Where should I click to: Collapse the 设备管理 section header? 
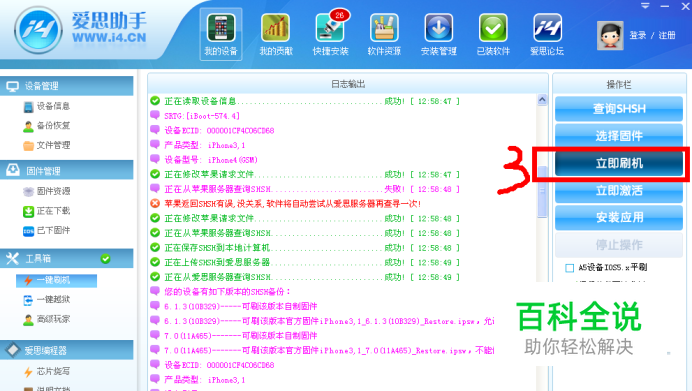point(67,86)
